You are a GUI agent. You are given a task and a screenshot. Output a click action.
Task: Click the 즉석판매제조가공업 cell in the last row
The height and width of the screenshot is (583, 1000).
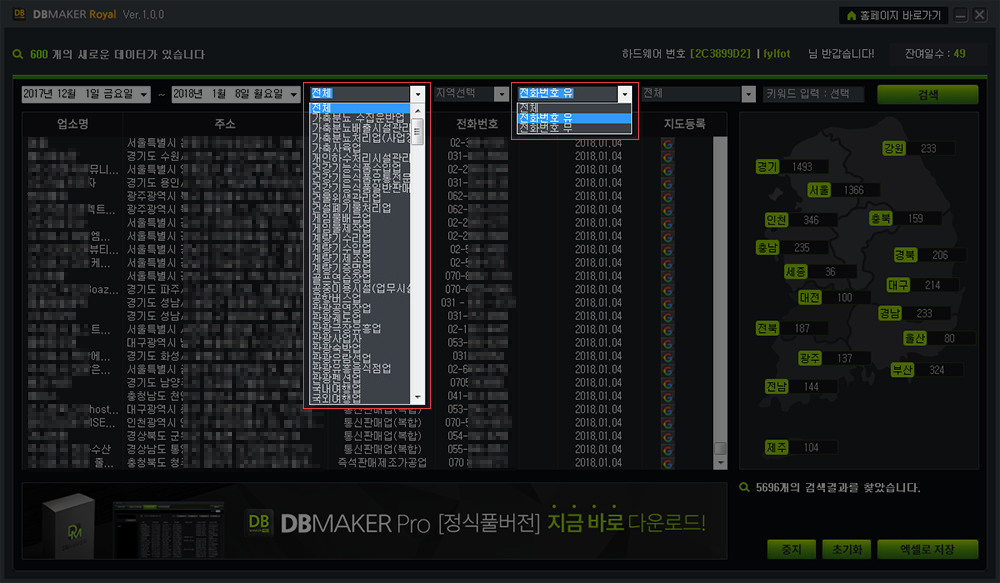click(x=382, y=462)
